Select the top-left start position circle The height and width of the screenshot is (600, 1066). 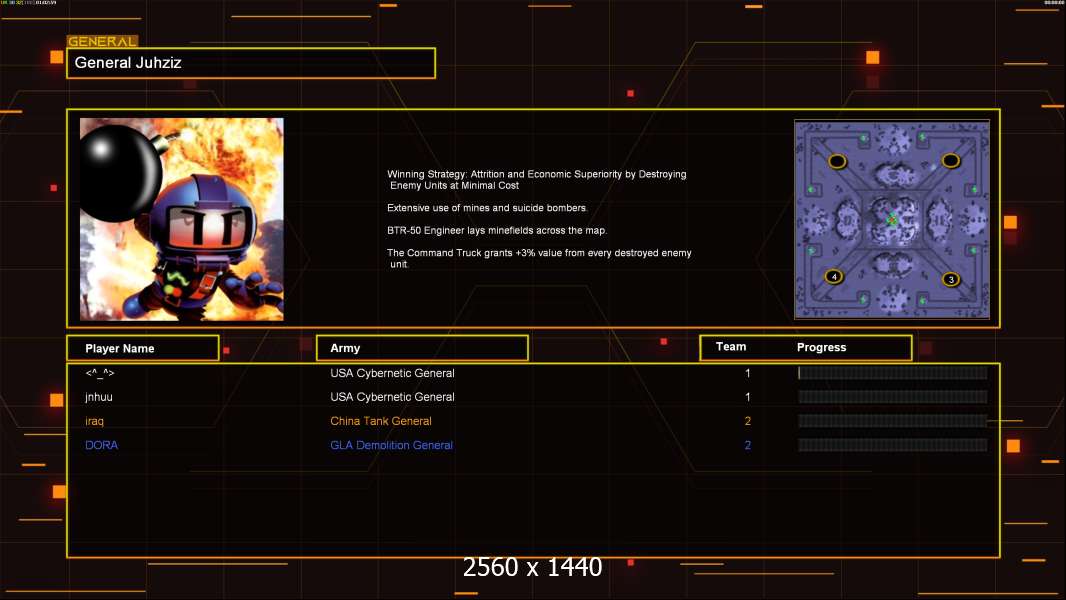coord(837,161)
